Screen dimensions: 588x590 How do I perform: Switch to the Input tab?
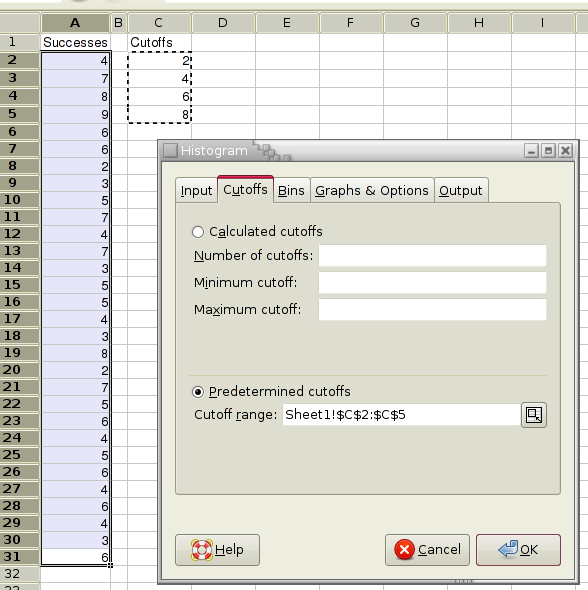click(x=196, y=190)
